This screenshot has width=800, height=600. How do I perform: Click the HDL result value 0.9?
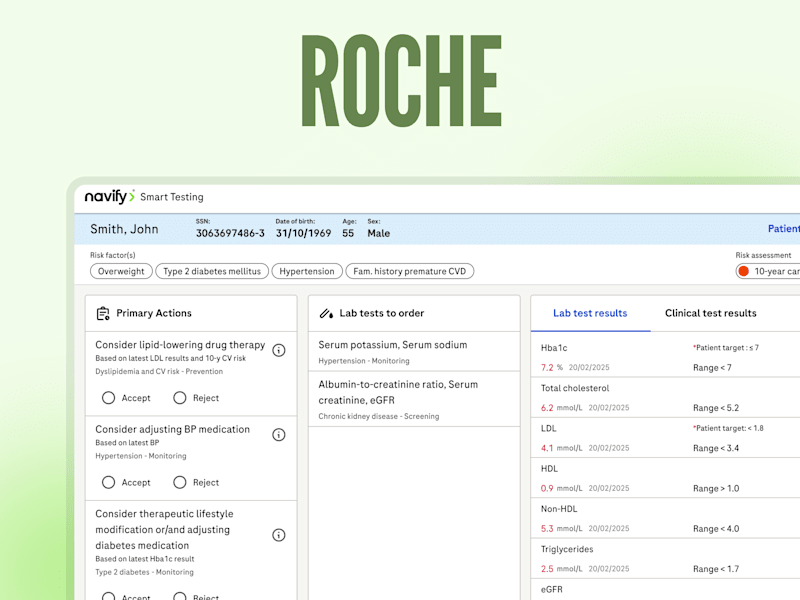[x=547, y=488]
